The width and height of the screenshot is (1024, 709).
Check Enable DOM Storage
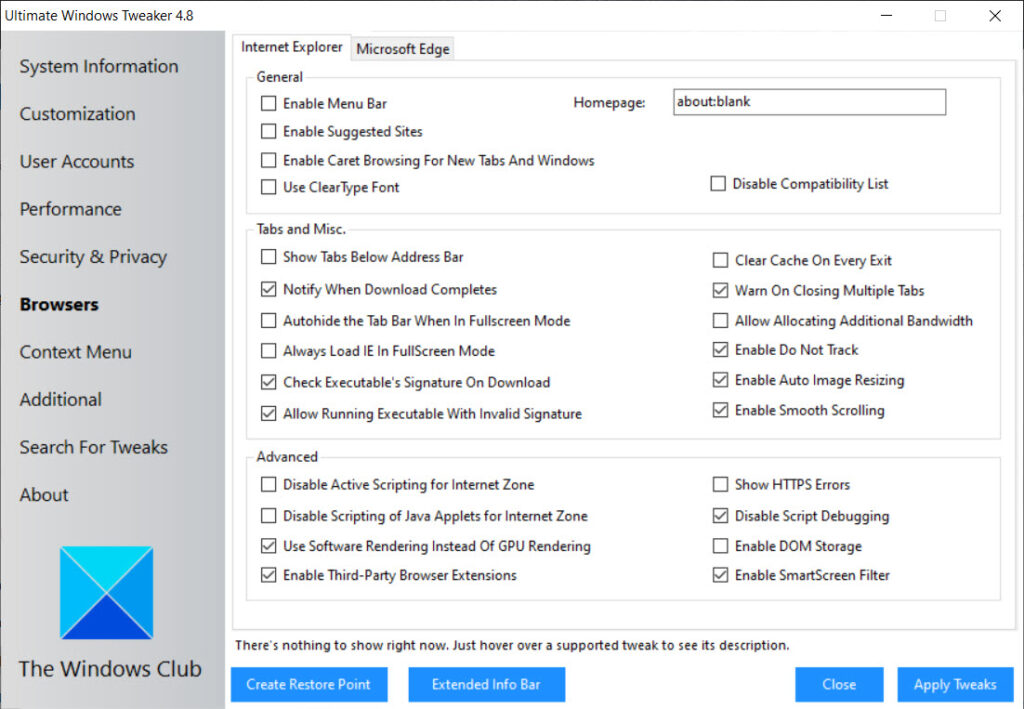point(720,546)
